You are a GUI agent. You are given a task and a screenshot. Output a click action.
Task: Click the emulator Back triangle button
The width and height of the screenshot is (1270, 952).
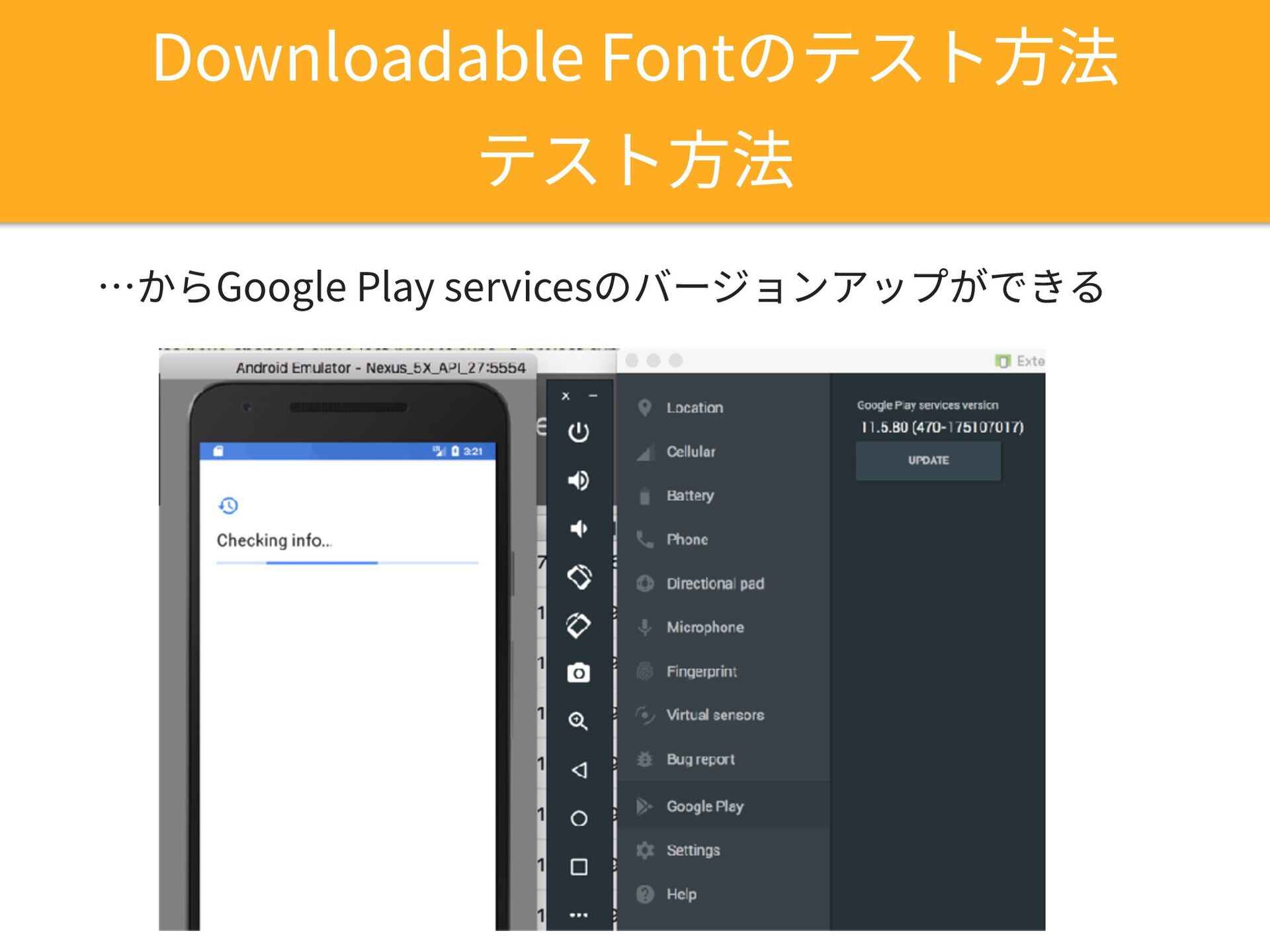[579, 770]
